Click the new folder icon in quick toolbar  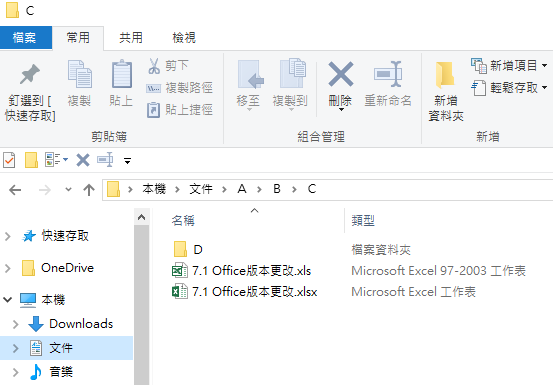[x=31, y=160]
